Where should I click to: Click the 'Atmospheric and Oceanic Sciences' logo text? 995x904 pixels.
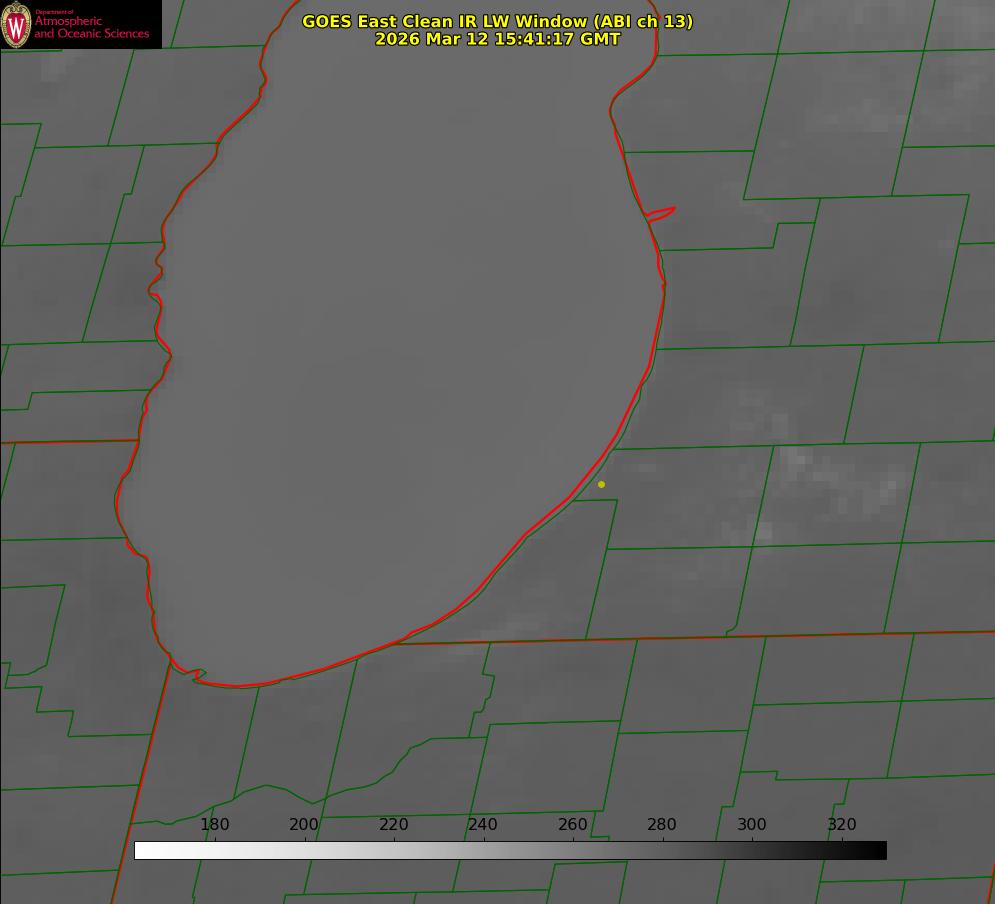click(91, 27)
